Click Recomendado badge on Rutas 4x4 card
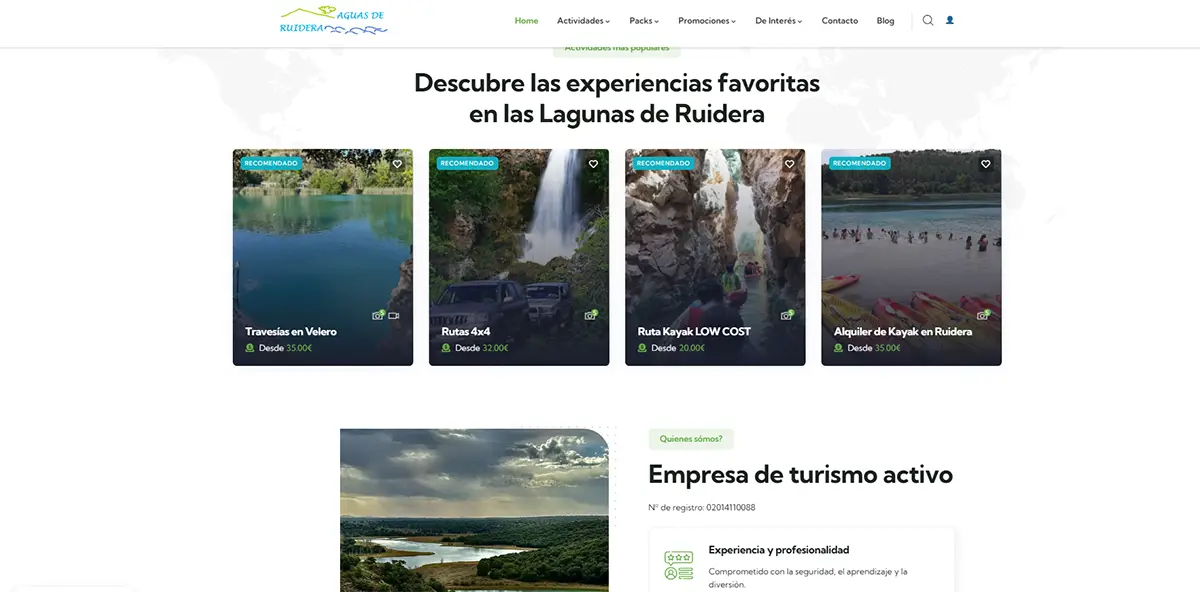The image size is (1200, 592). [467, 163]
